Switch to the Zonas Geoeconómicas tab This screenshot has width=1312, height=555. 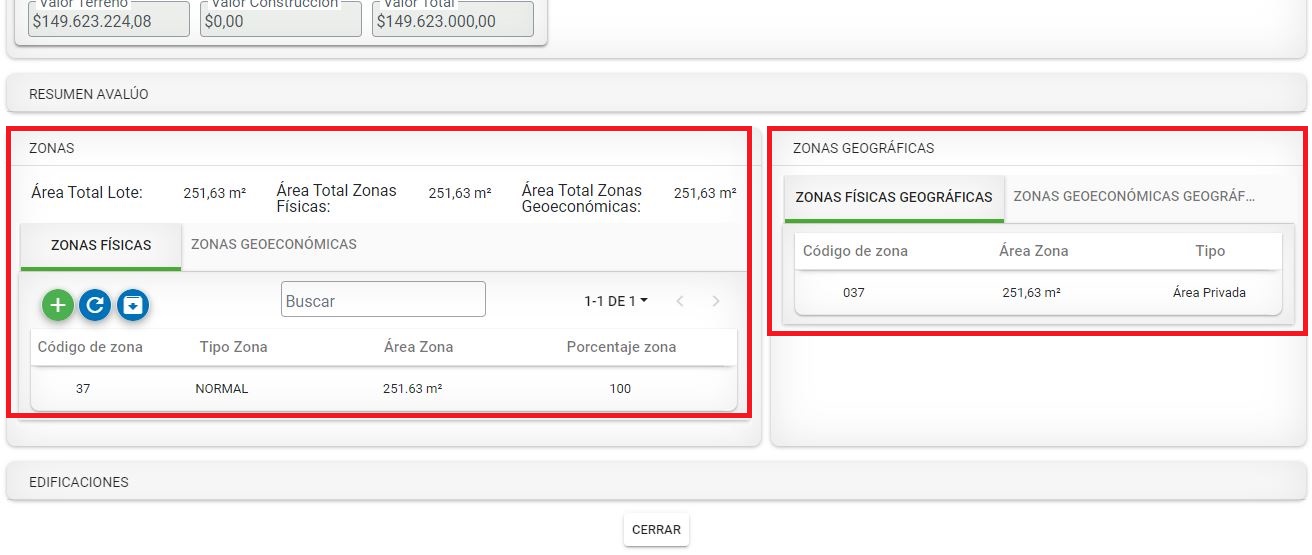[273, 244]
